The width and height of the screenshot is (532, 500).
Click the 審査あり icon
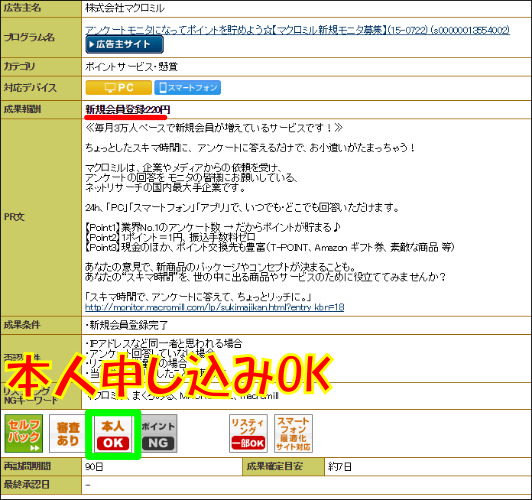point(68,434)
